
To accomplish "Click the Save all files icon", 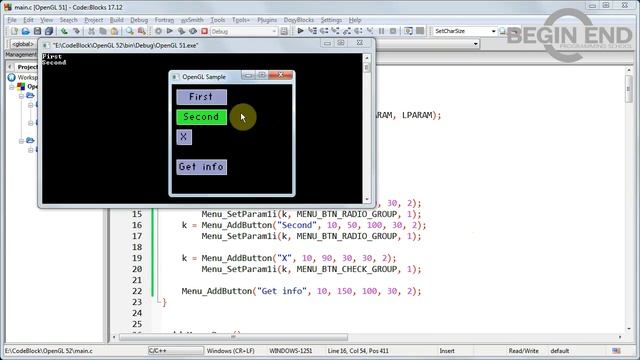I will point(49,31).
